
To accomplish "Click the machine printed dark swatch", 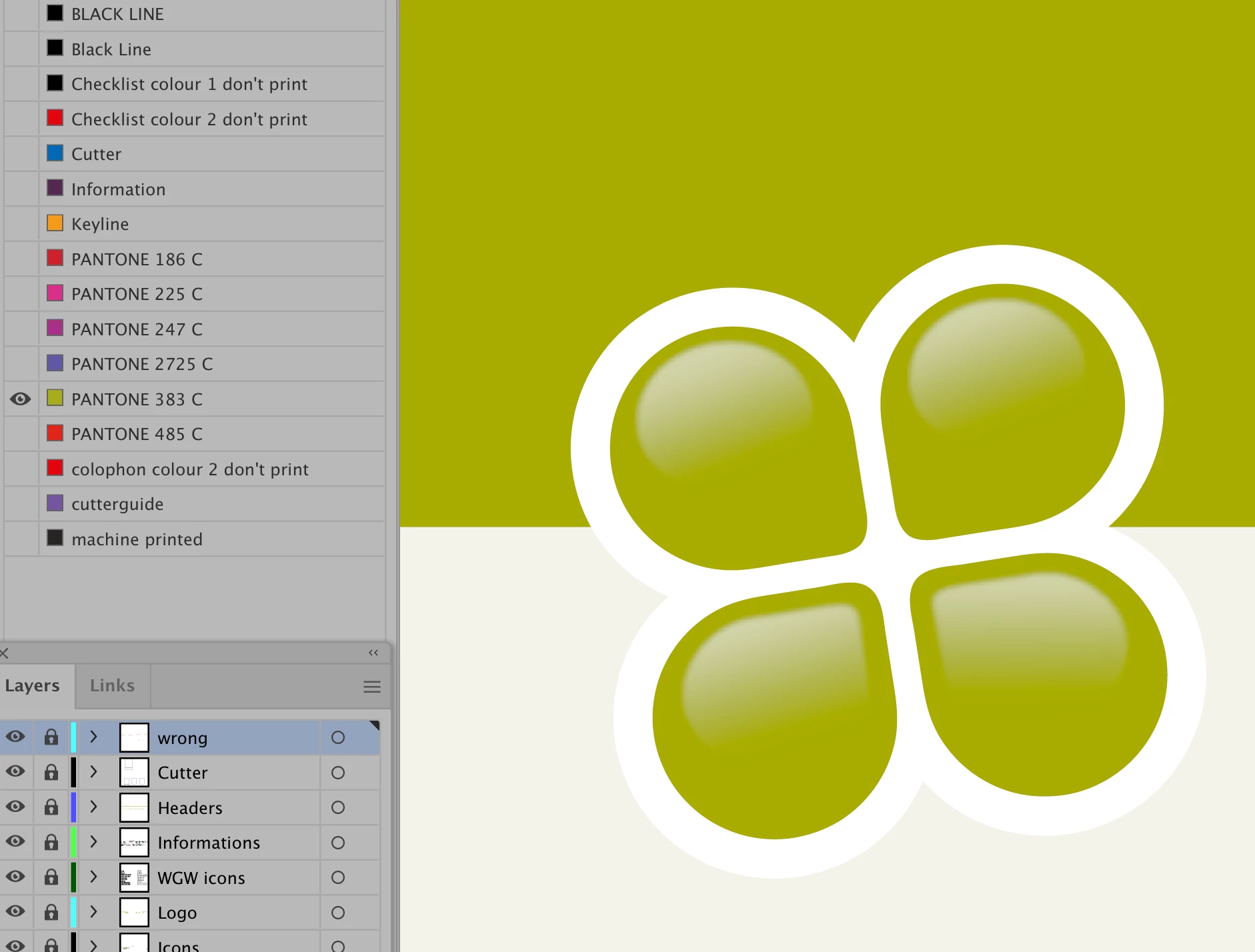I will (55, 538).
